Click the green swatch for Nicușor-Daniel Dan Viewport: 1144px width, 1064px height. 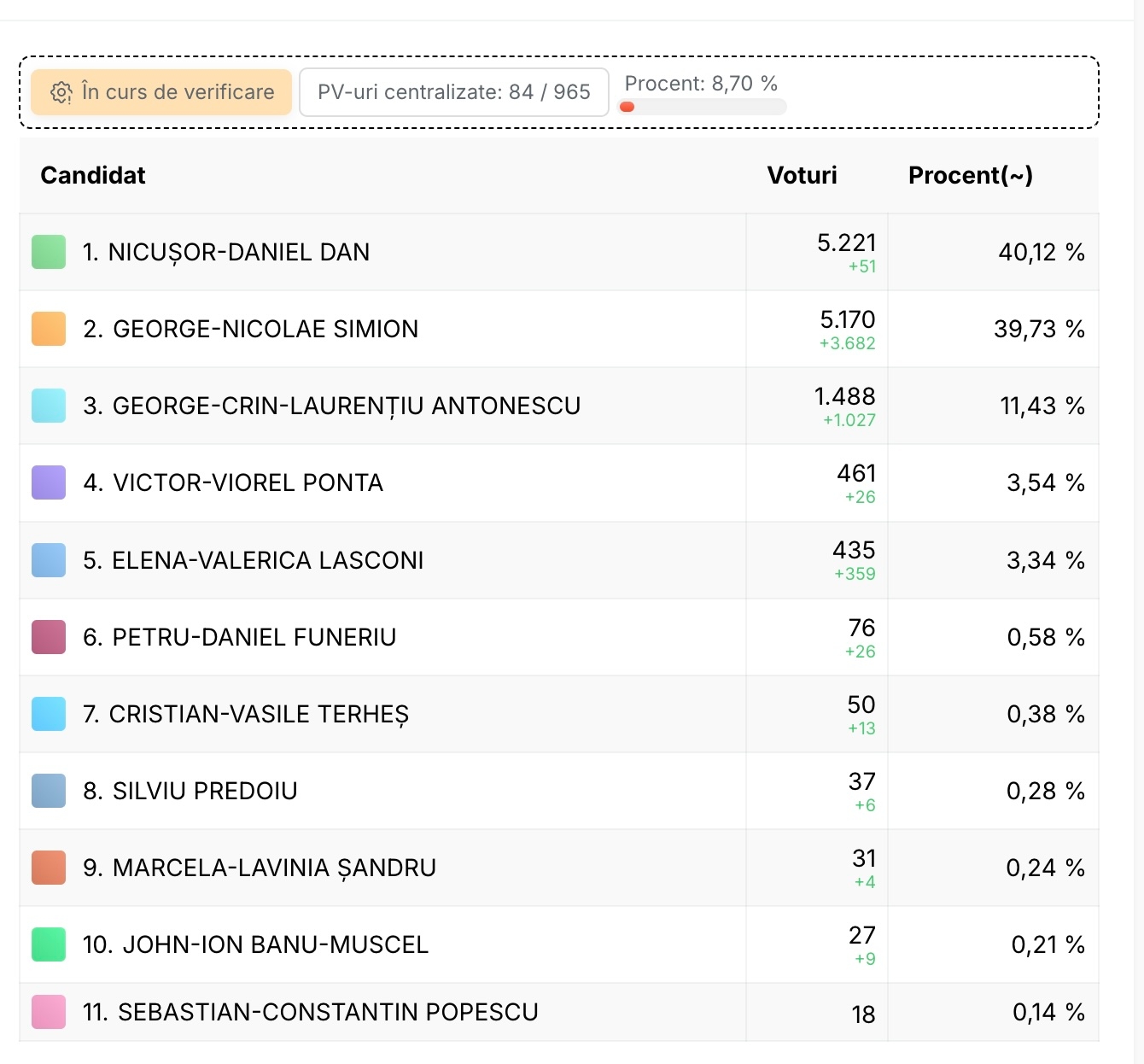49,252
